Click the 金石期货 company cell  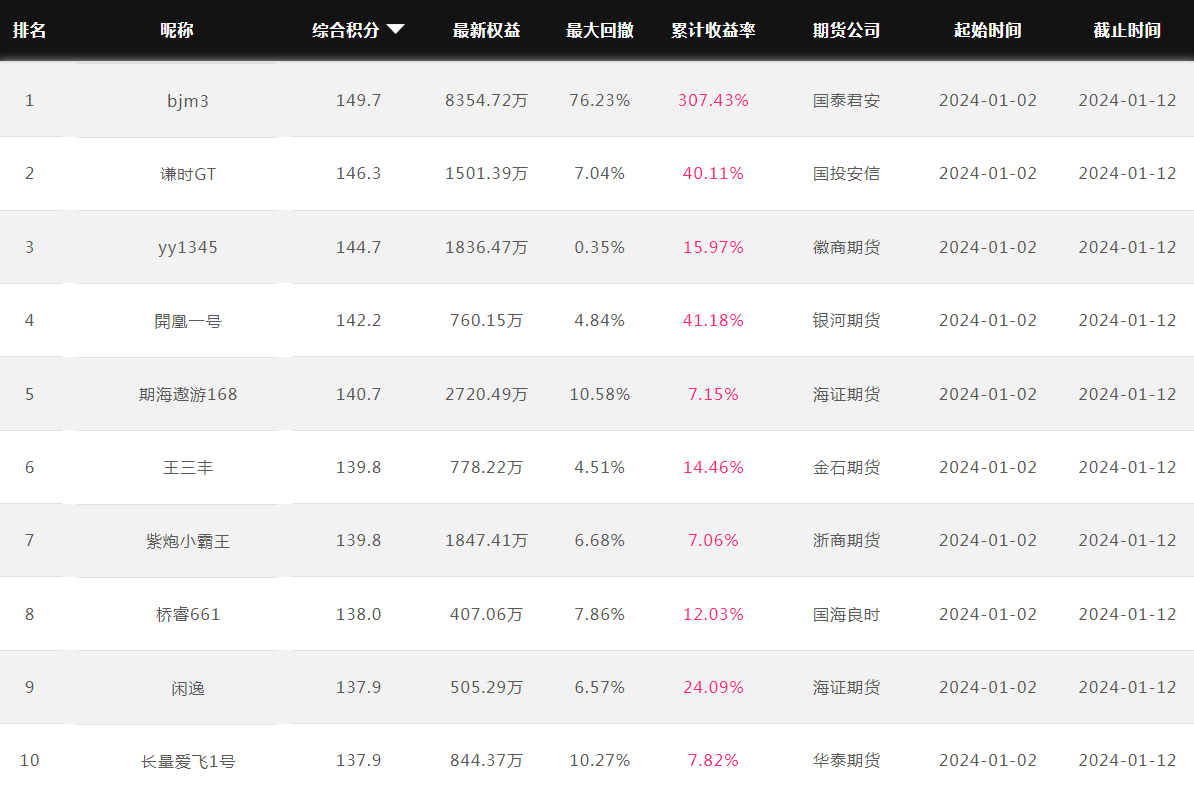click(x=846, y=468)
